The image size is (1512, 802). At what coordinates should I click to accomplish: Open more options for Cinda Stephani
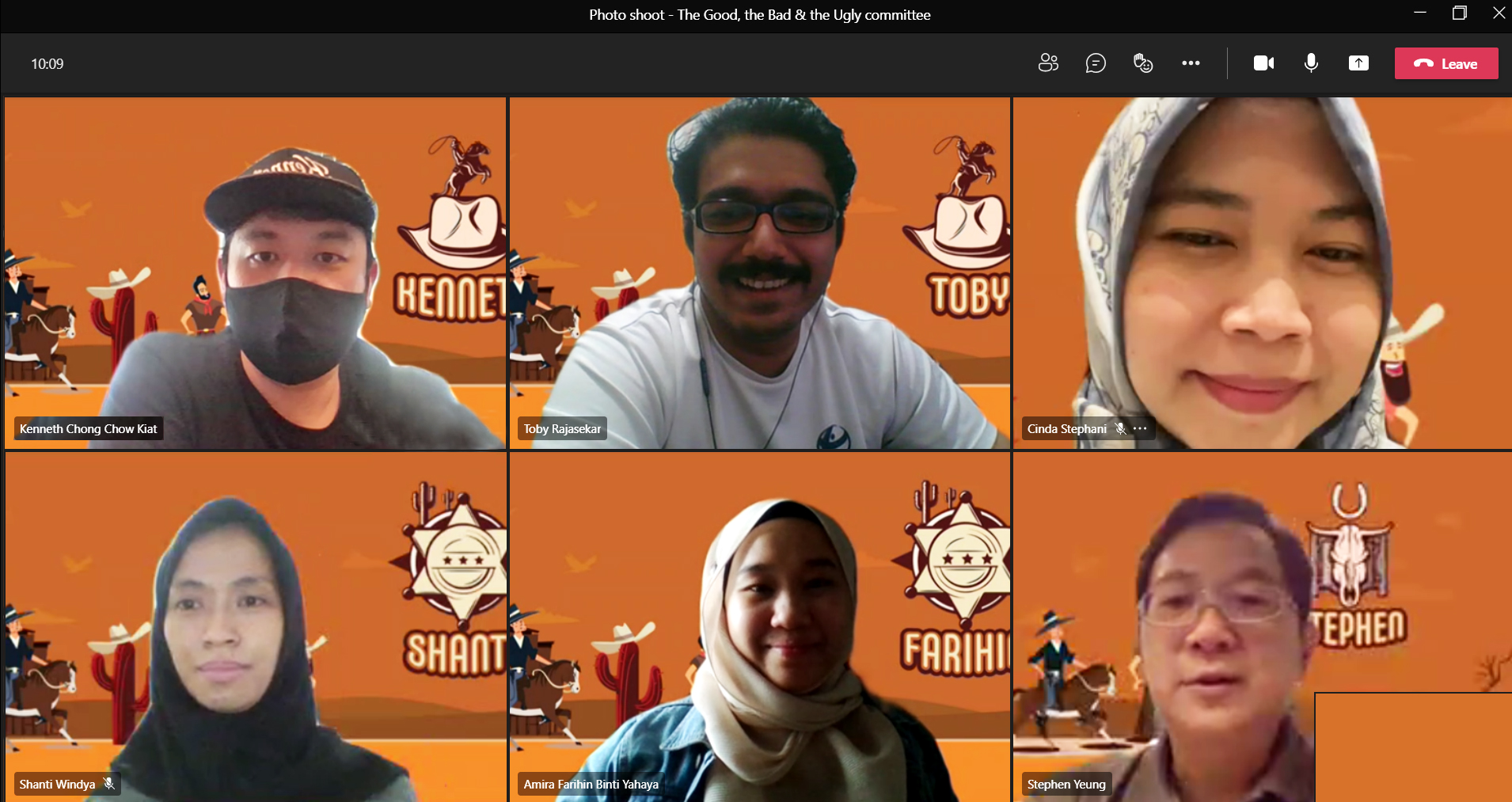click(1140, 428)
